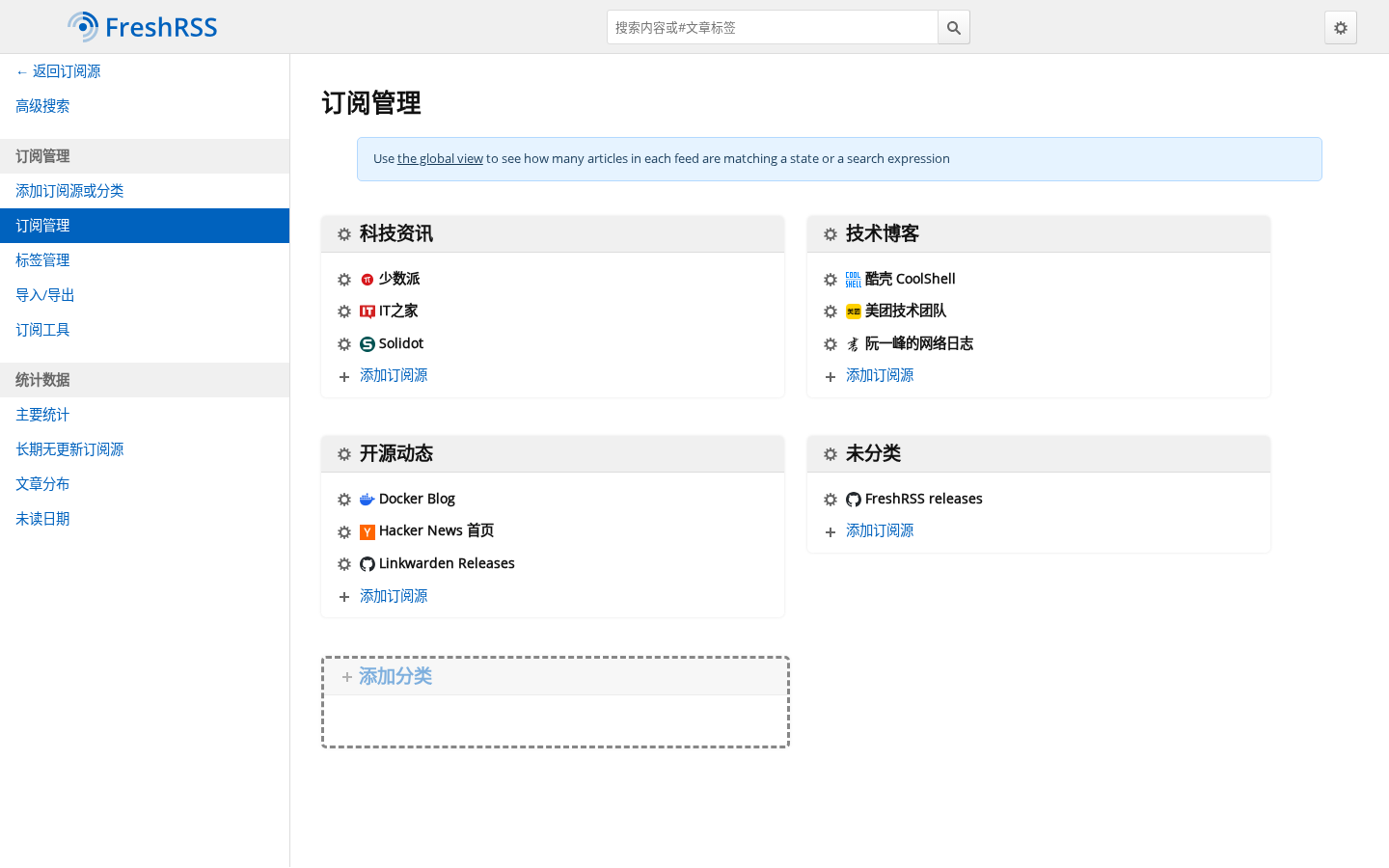Open 长期无更新订阅源 in sidebar
The height and width of the screenshot is (868, 1389).
(x=145, y=449)
